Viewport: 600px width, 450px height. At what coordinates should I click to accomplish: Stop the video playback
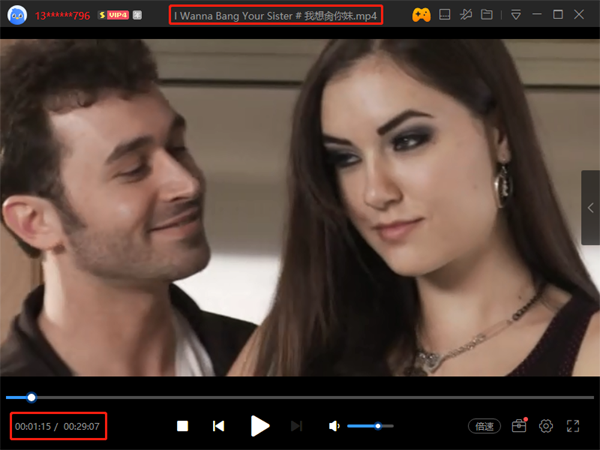pyautogui.click(x=182, y=426)
